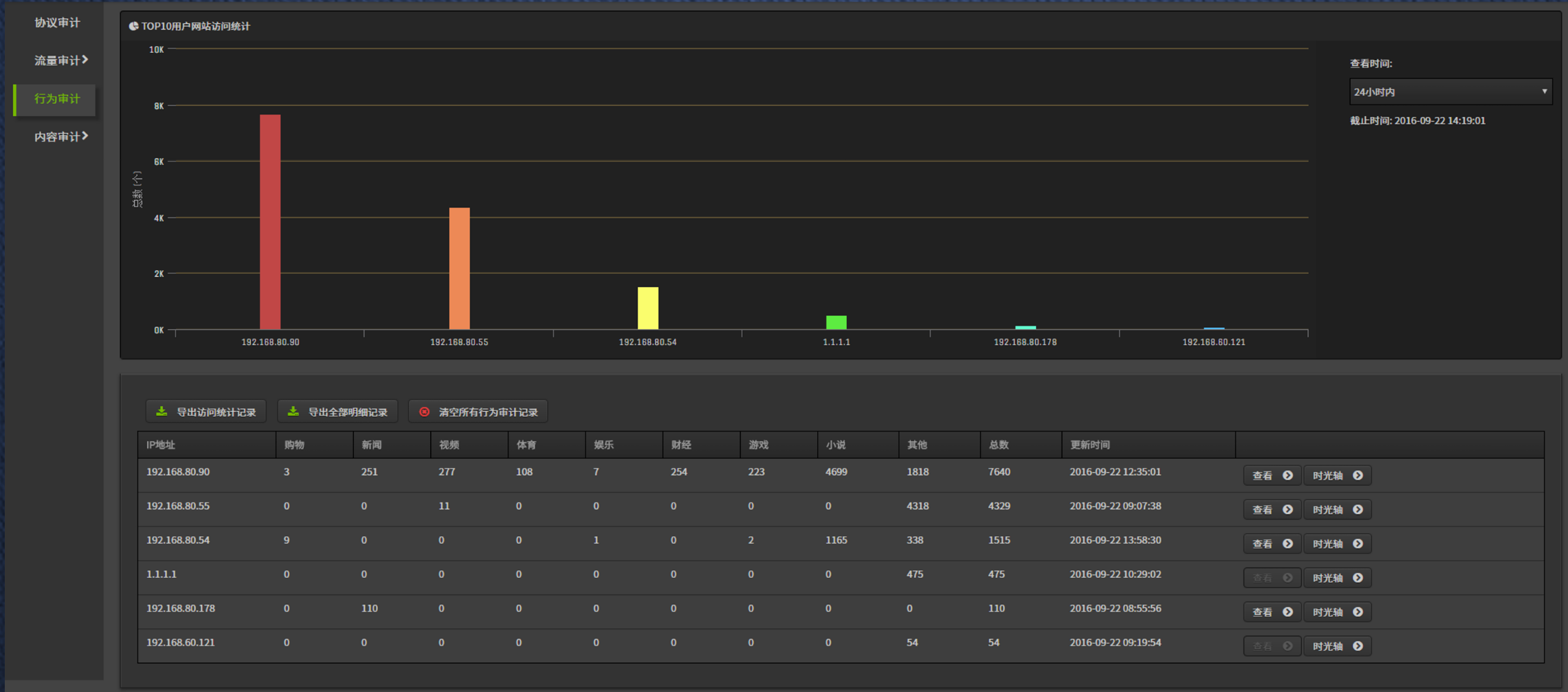Click 时光轴 for 192.168.80.55 row
This screenshot has width=1568, height=692.
(1337, 510)
